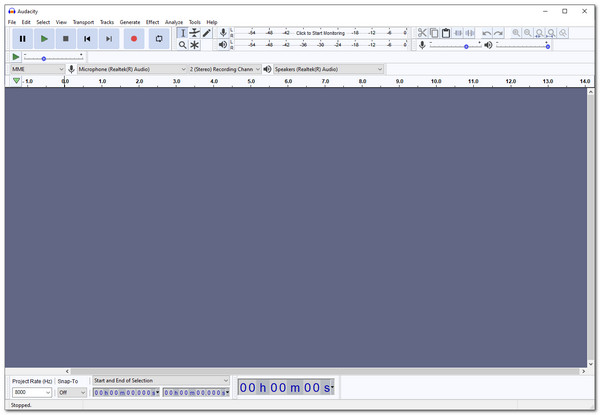Adjust the playback volume slider

pyautogui.click(x=523, y=46)
